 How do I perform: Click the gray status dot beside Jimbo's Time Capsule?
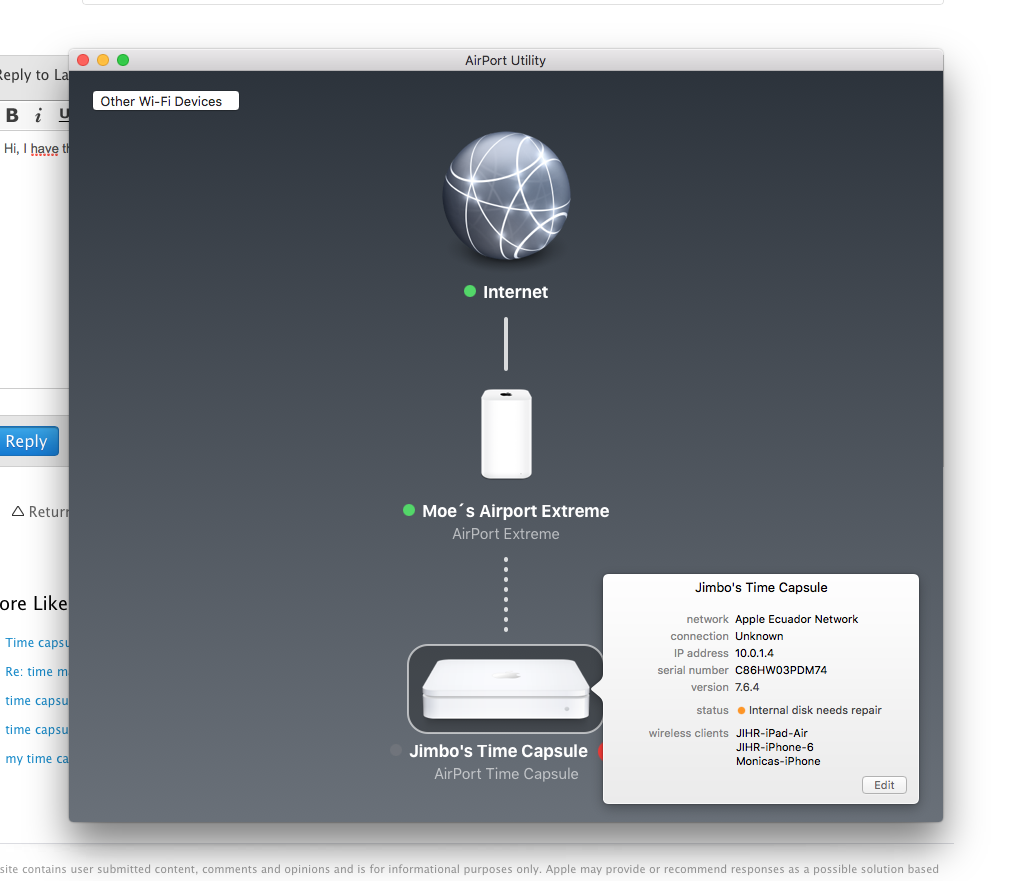pos(396,750)
